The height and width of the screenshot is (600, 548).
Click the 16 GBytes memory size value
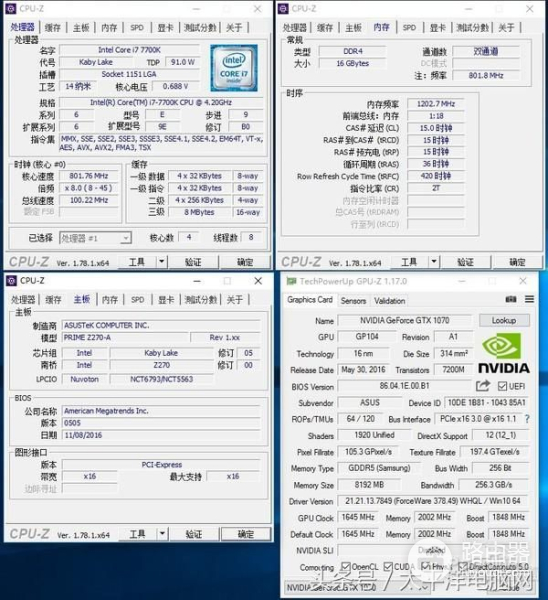(x=353, y=63)
